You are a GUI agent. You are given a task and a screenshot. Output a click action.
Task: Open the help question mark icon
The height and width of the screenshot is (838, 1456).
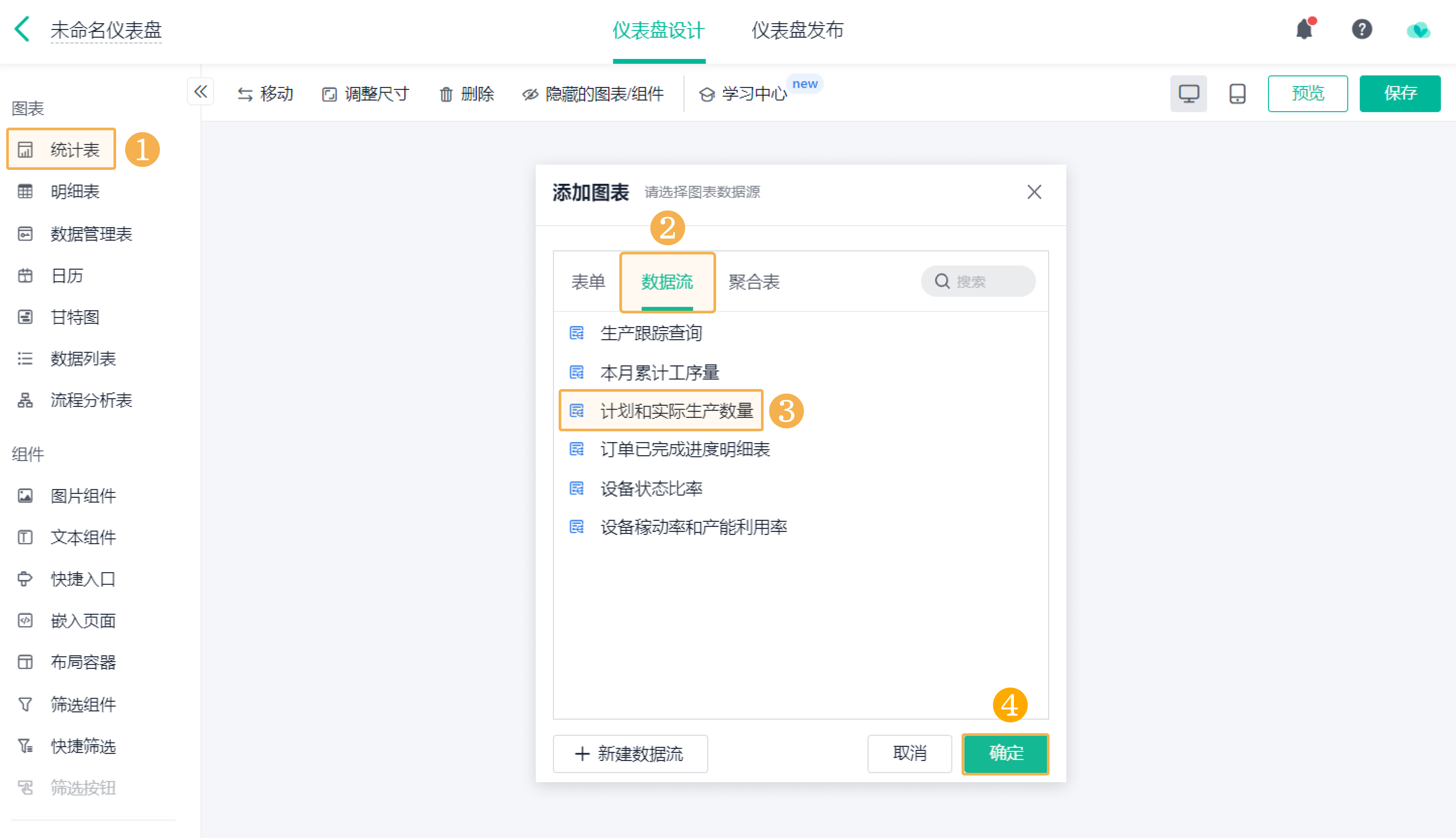[1362, 29]
